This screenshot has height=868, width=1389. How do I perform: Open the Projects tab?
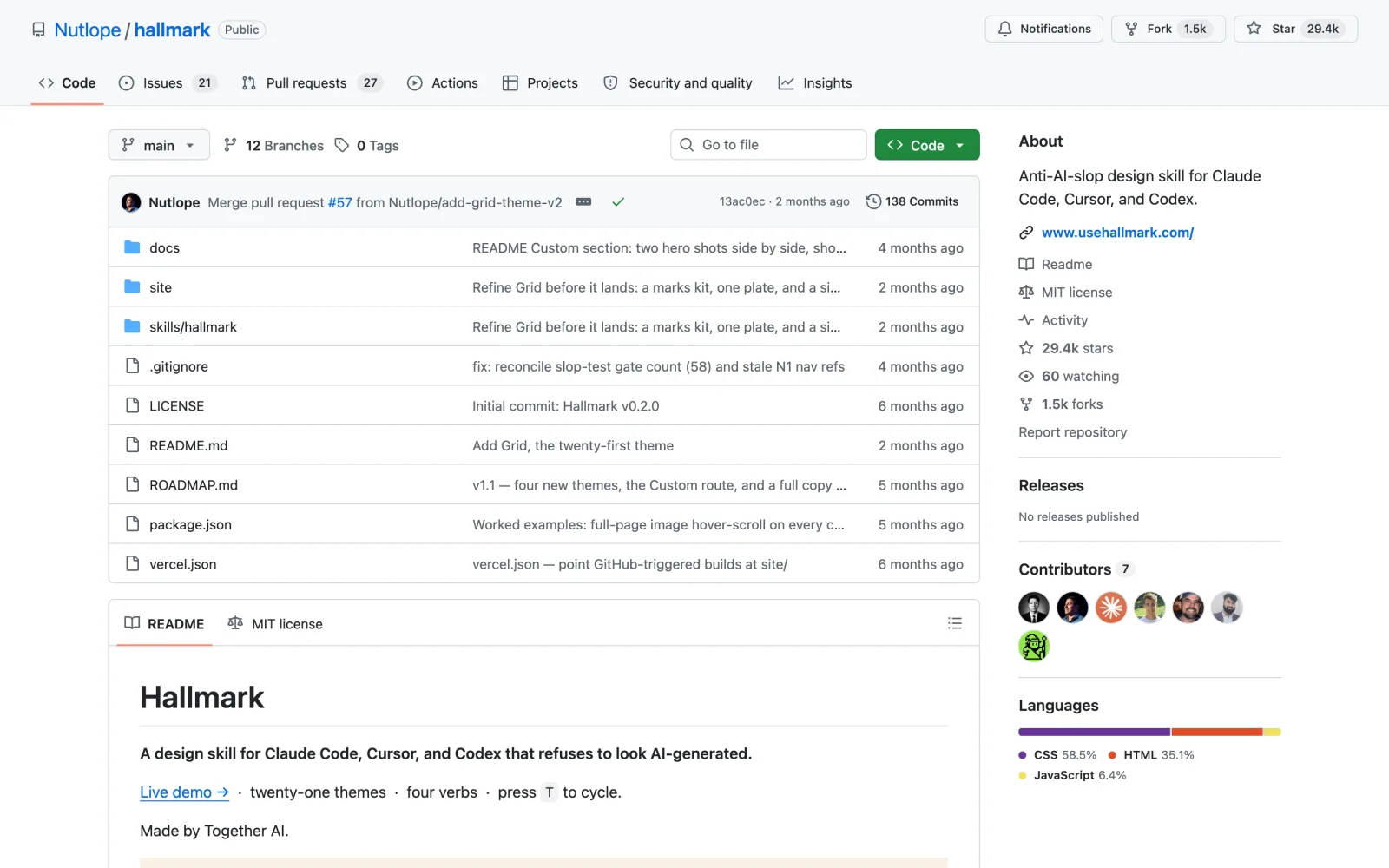pos(540,83)
